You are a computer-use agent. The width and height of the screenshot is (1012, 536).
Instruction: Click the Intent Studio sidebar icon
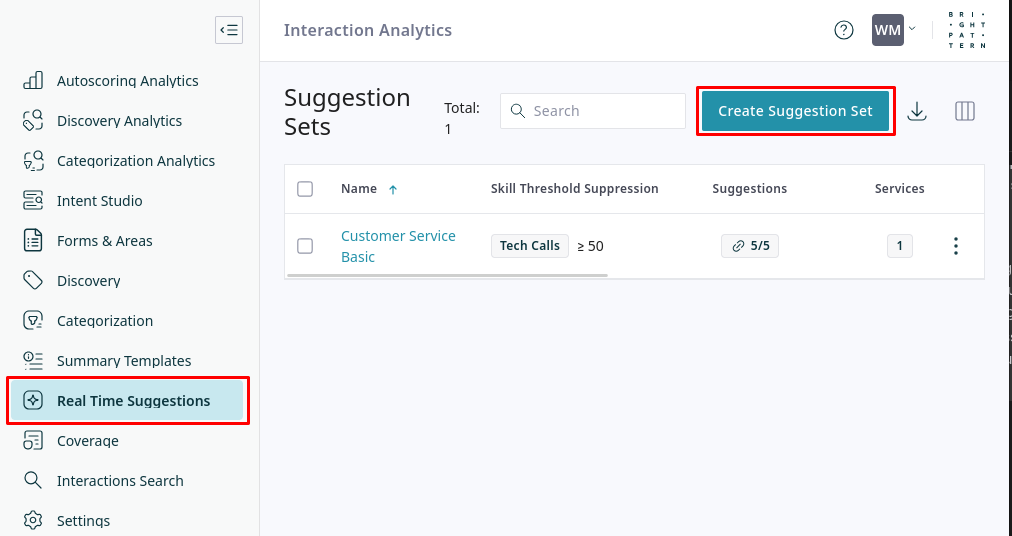pyautogui.click(x=33, y=201)
